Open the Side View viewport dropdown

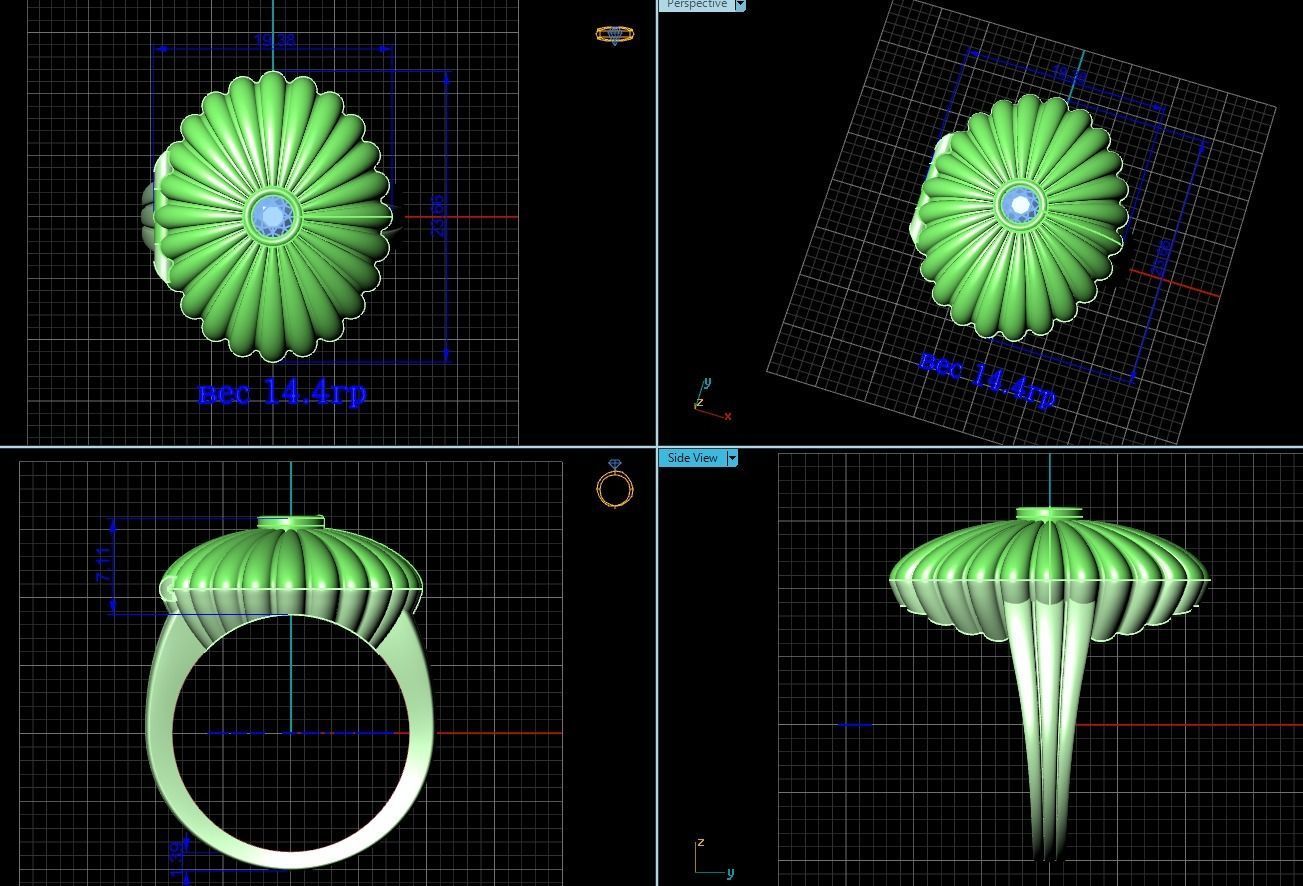731,457
